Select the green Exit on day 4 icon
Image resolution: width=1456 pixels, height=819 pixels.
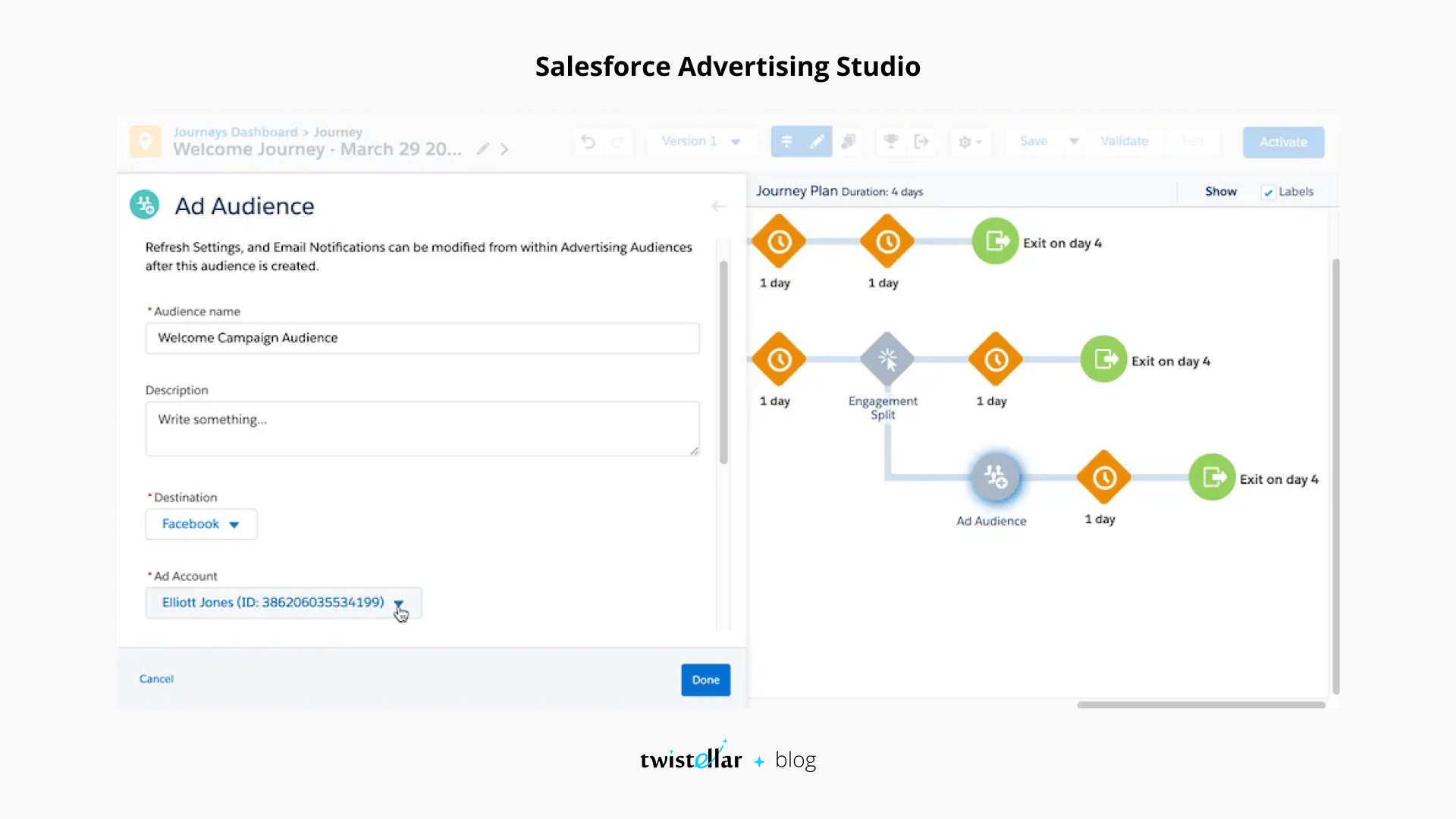pos(995,240)
